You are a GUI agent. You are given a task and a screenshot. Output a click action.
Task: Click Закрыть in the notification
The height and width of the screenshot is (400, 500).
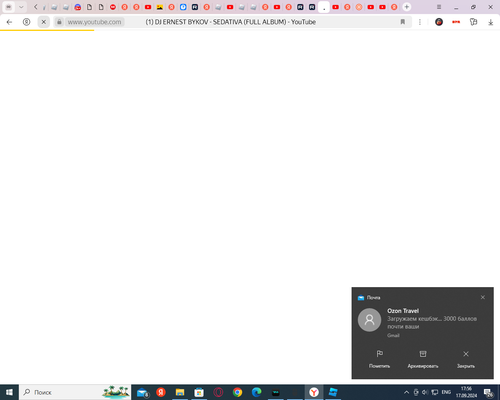click(466, 359)
